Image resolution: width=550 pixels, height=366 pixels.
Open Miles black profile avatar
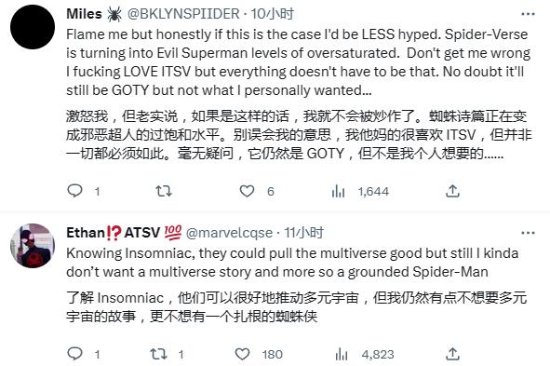33,27
